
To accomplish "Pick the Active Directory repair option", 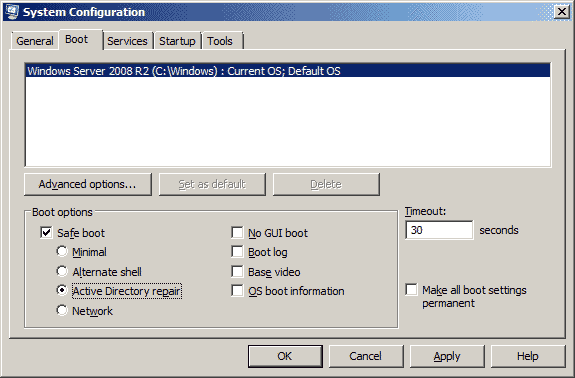I will coord(62,290).
